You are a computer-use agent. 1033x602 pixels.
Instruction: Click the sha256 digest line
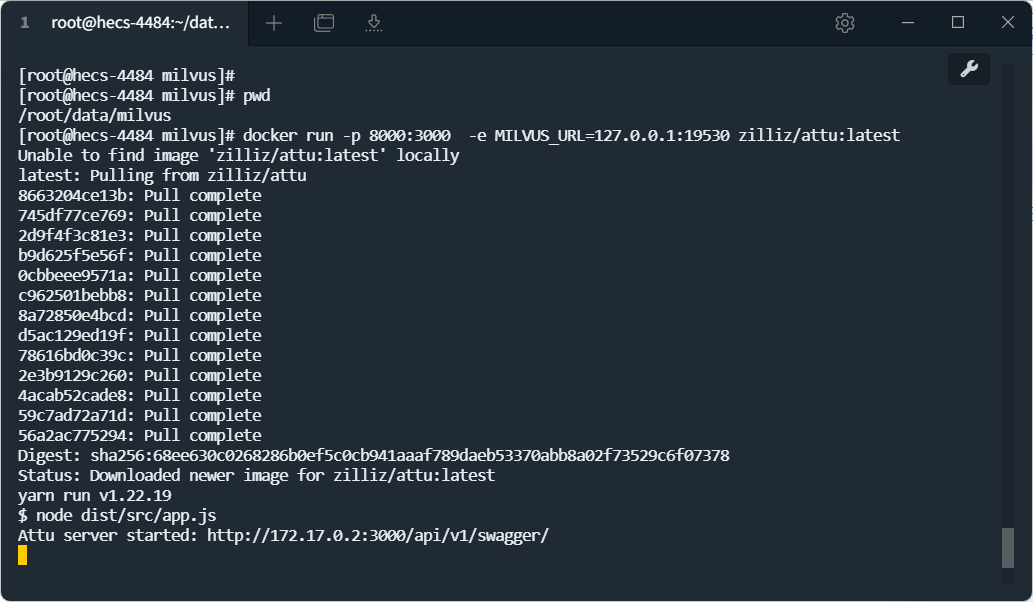click(x=373, y=455)
